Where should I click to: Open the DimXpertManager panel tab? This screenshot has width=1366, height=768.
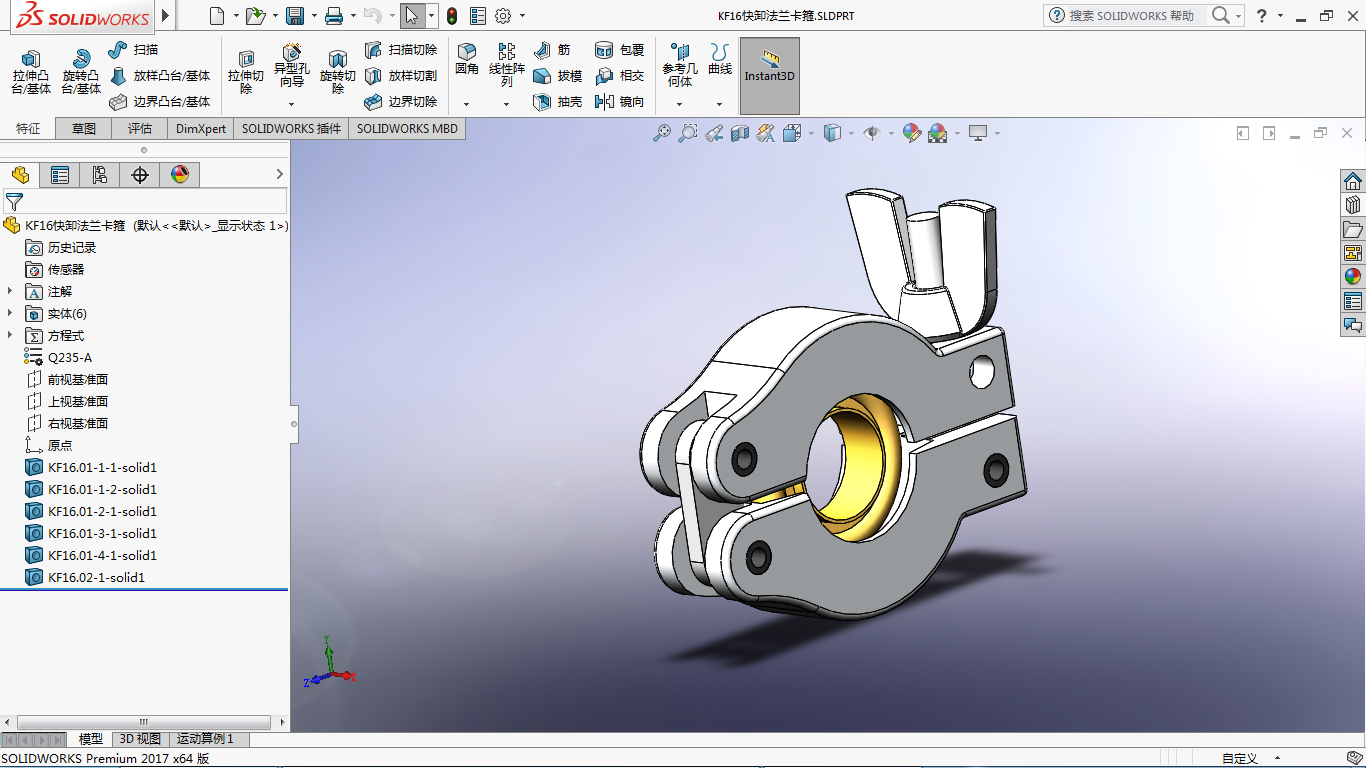(x=140, y=175)
